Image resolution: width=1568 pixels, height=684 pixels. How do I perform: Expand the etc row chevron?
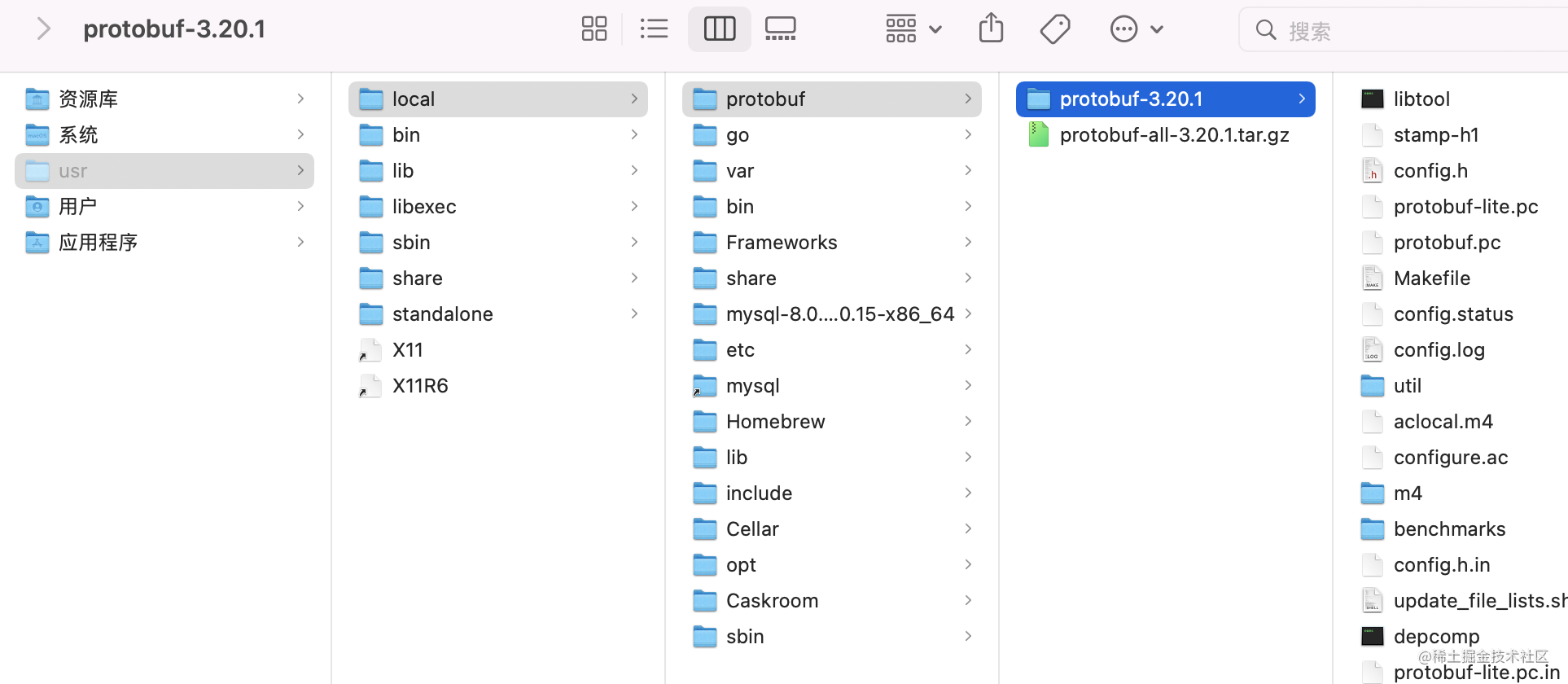click(x=968, y=350)
